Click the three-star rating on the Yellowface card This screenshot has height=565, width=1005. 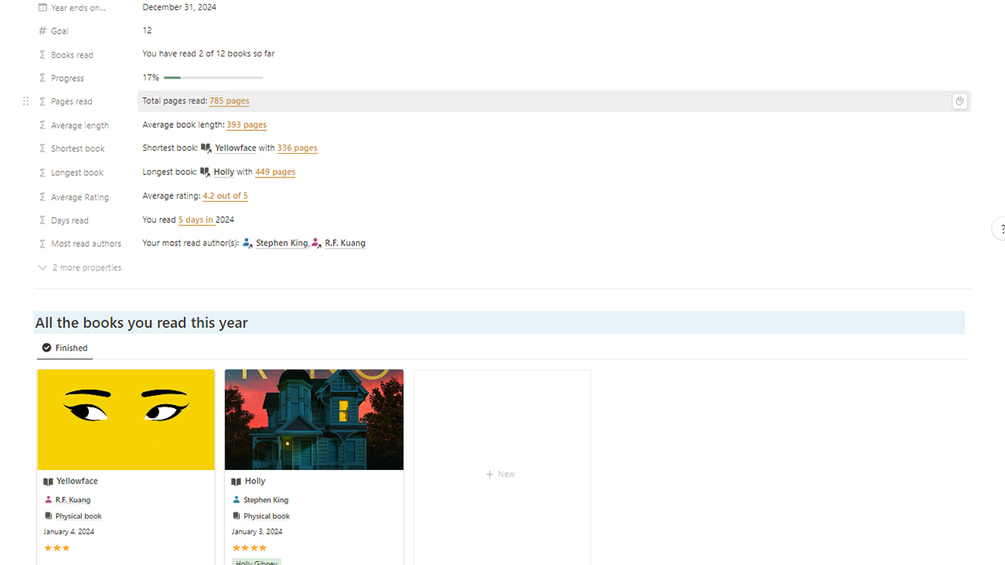pos(56,548)
